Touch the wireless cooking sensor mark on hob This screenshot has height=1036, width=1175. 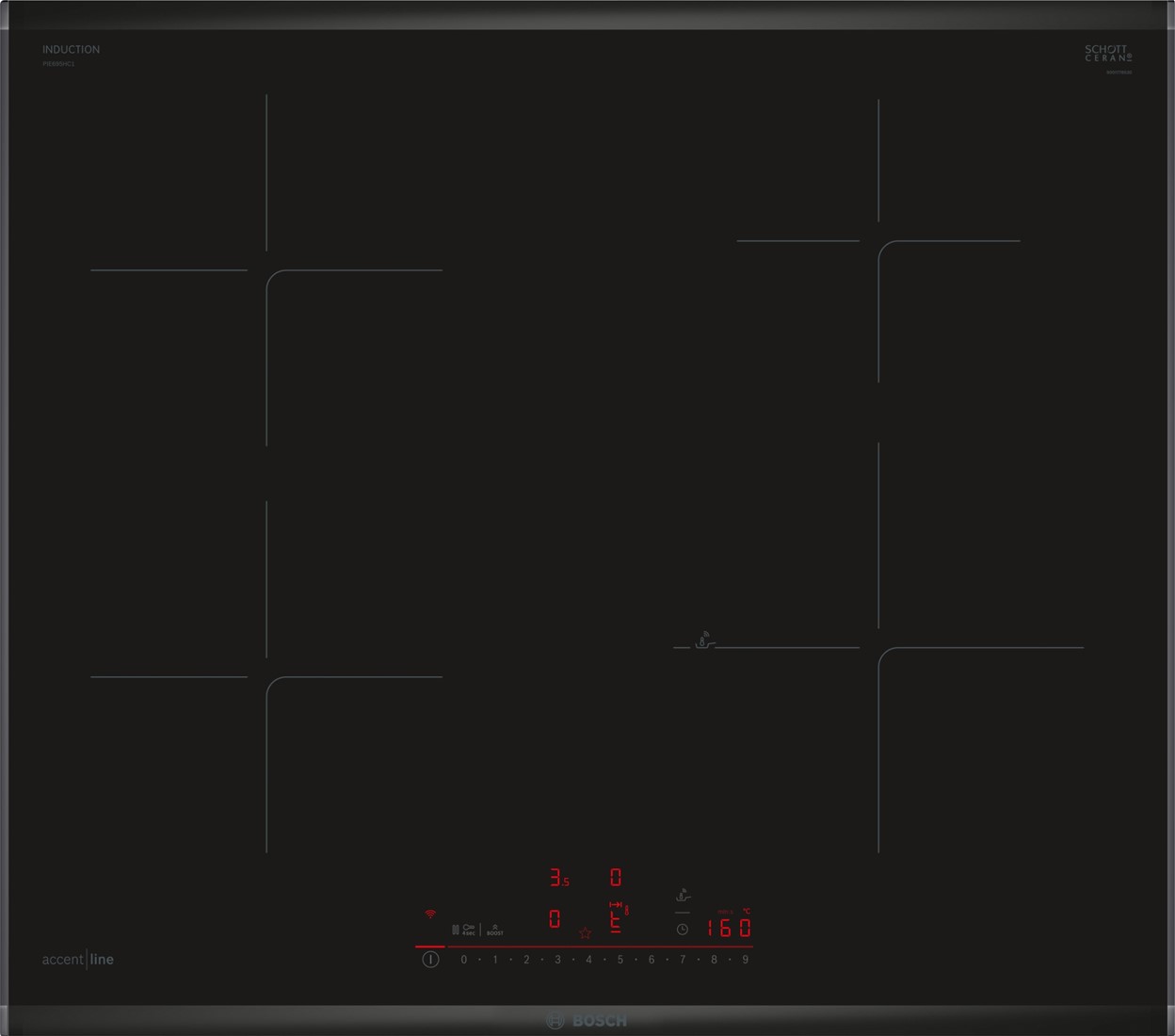[703, 641]
